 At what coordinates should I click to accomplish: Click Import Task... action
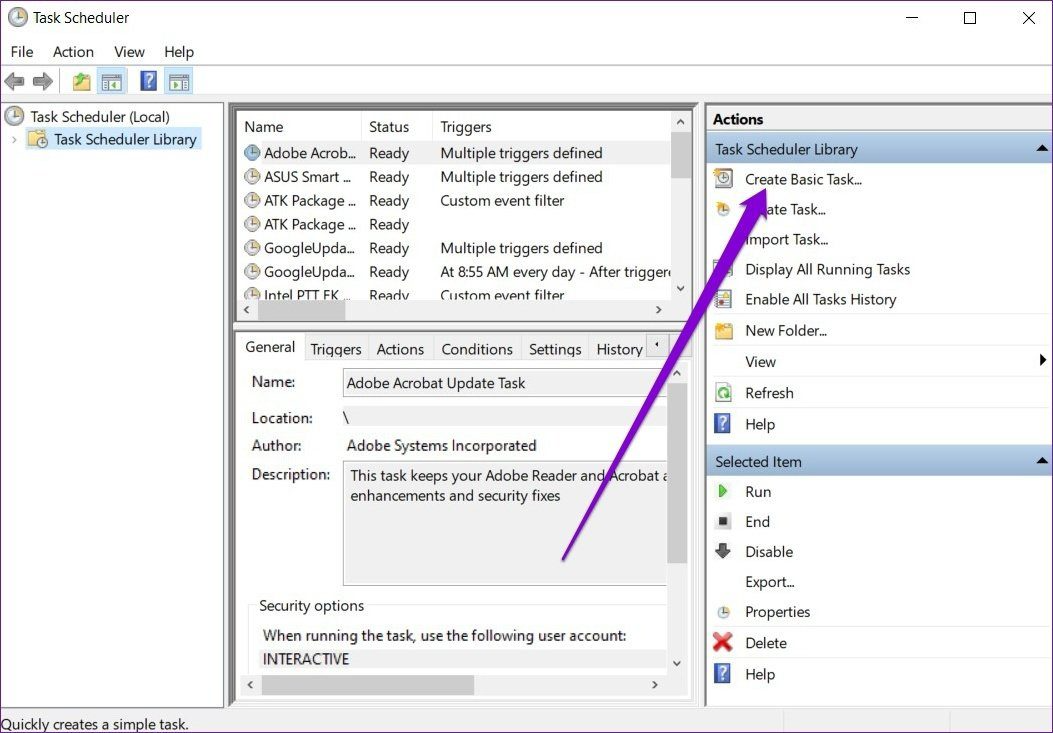click(x=786, y=239)
